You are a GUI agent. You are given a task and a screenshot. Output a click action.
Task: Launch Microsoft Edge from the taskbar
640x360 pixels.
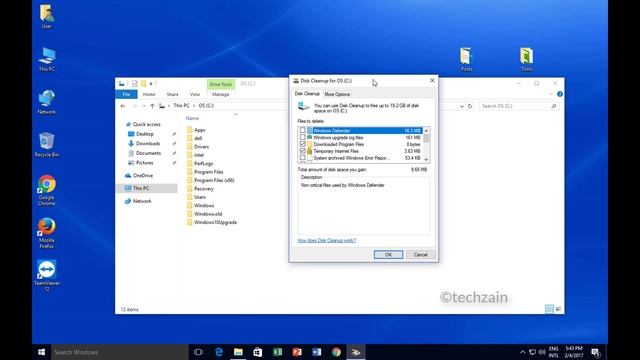(219, 352)
